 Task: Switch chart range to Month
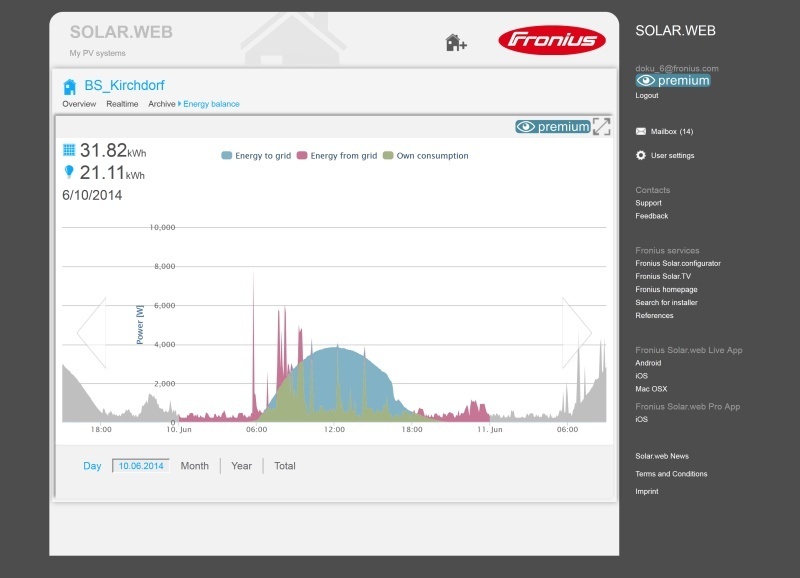pyautogui.click(x=194, y=466)
